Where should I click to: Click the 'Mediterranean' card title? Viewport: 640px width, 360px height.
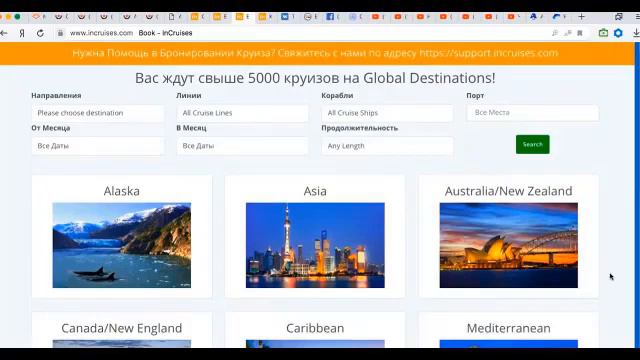coord(509,328)
